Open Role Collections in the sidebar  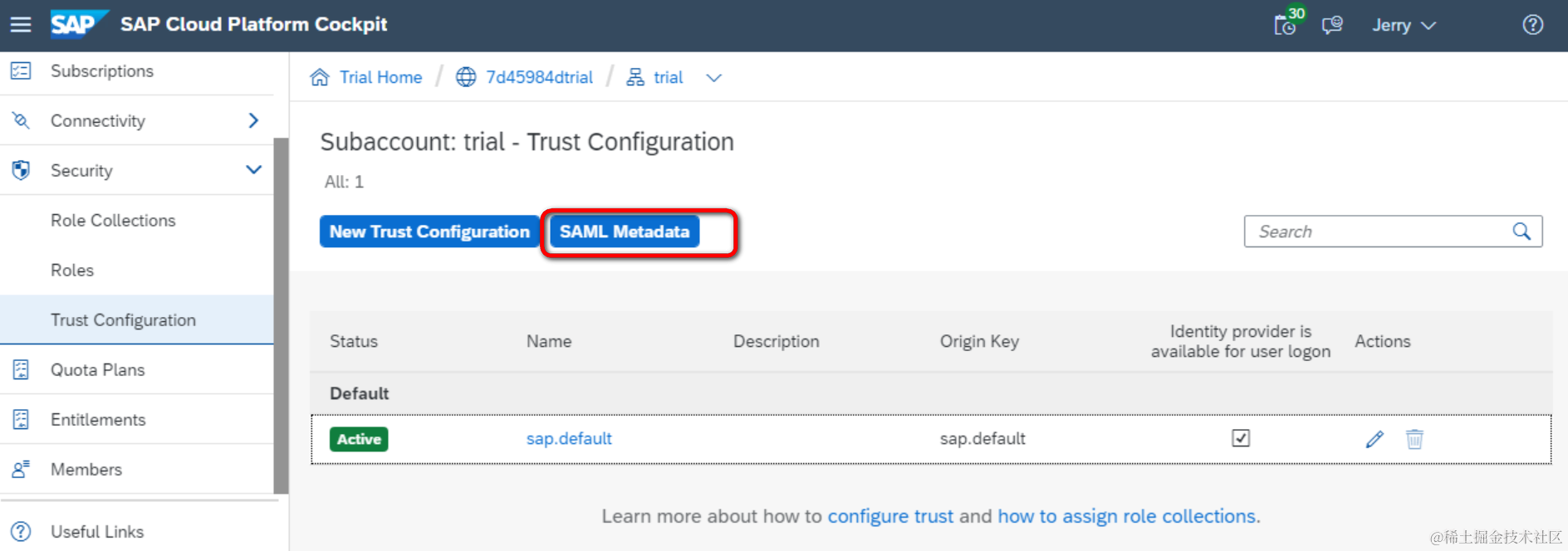pyautogui.click(x=113, y=220)
